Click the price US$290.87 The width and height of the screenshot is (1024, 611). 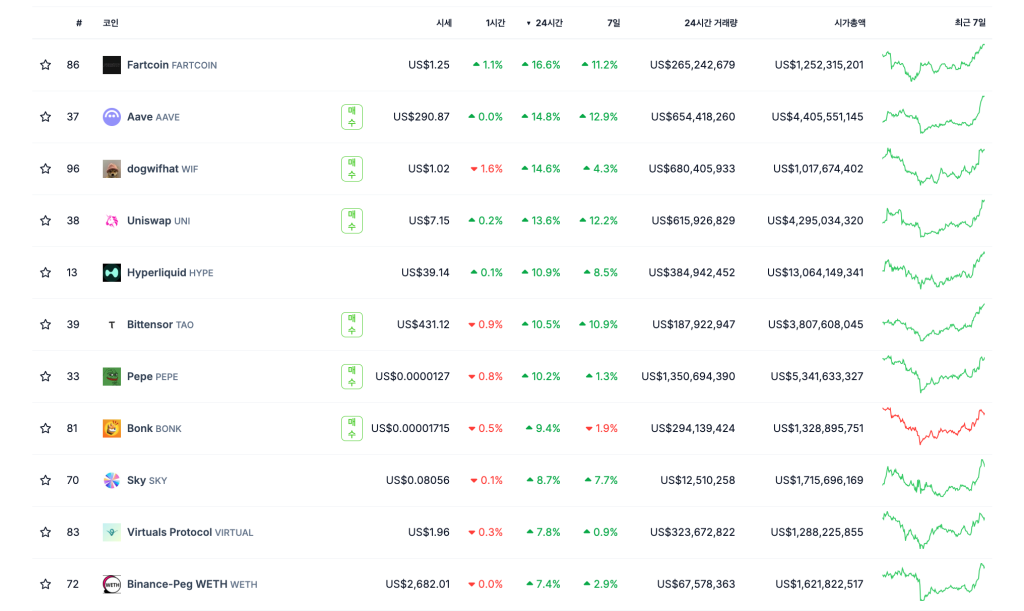[x=421, y=117]
